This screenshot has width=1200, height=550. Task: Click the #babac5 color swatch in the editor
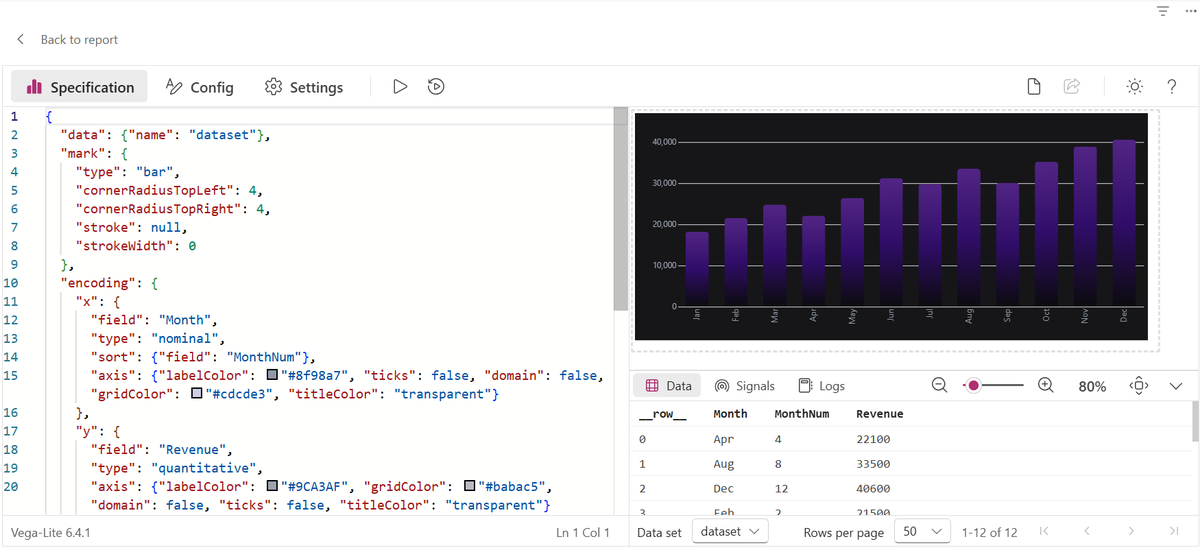point(470,487)
